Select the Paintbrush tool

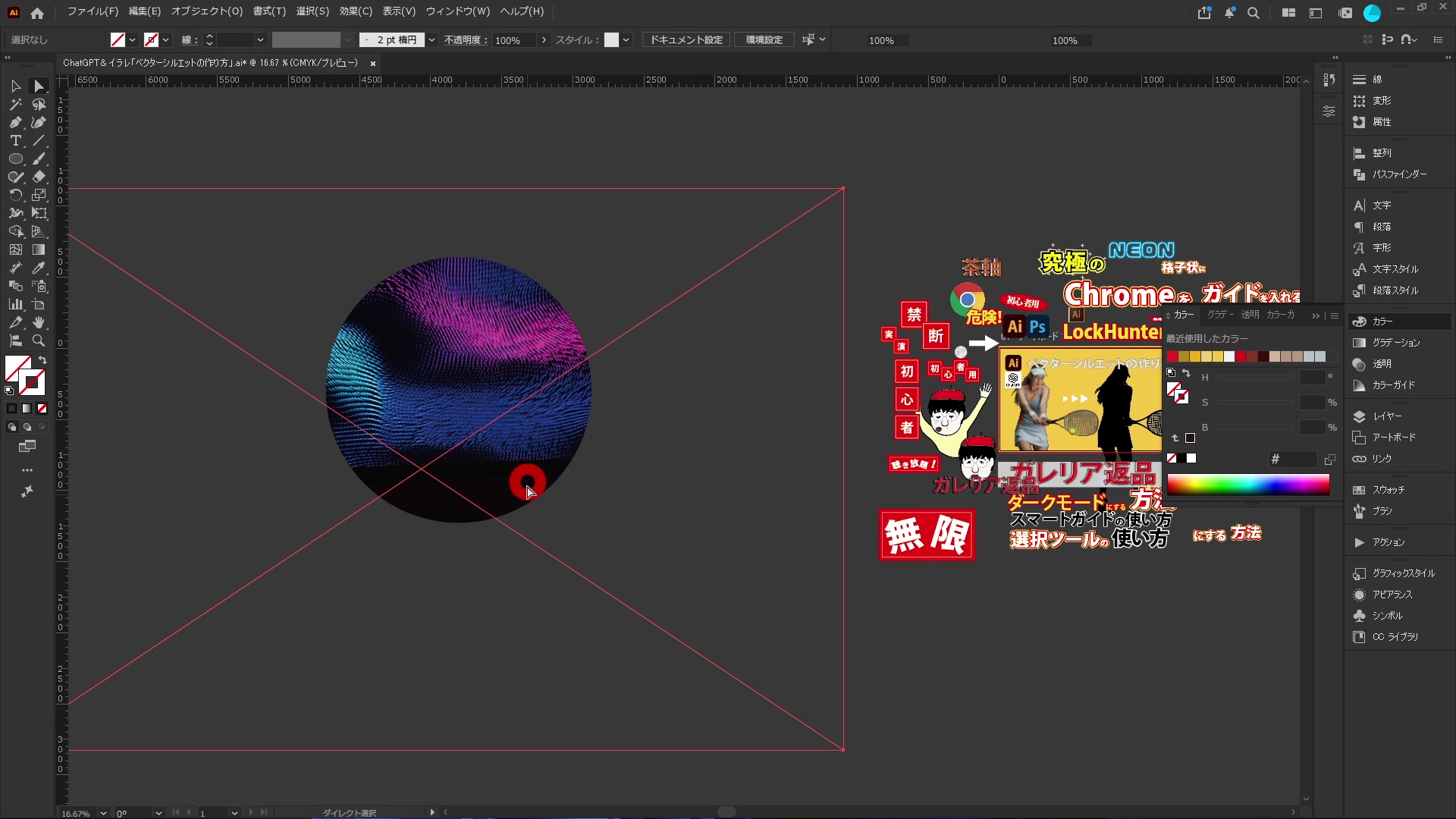(39, 159)
